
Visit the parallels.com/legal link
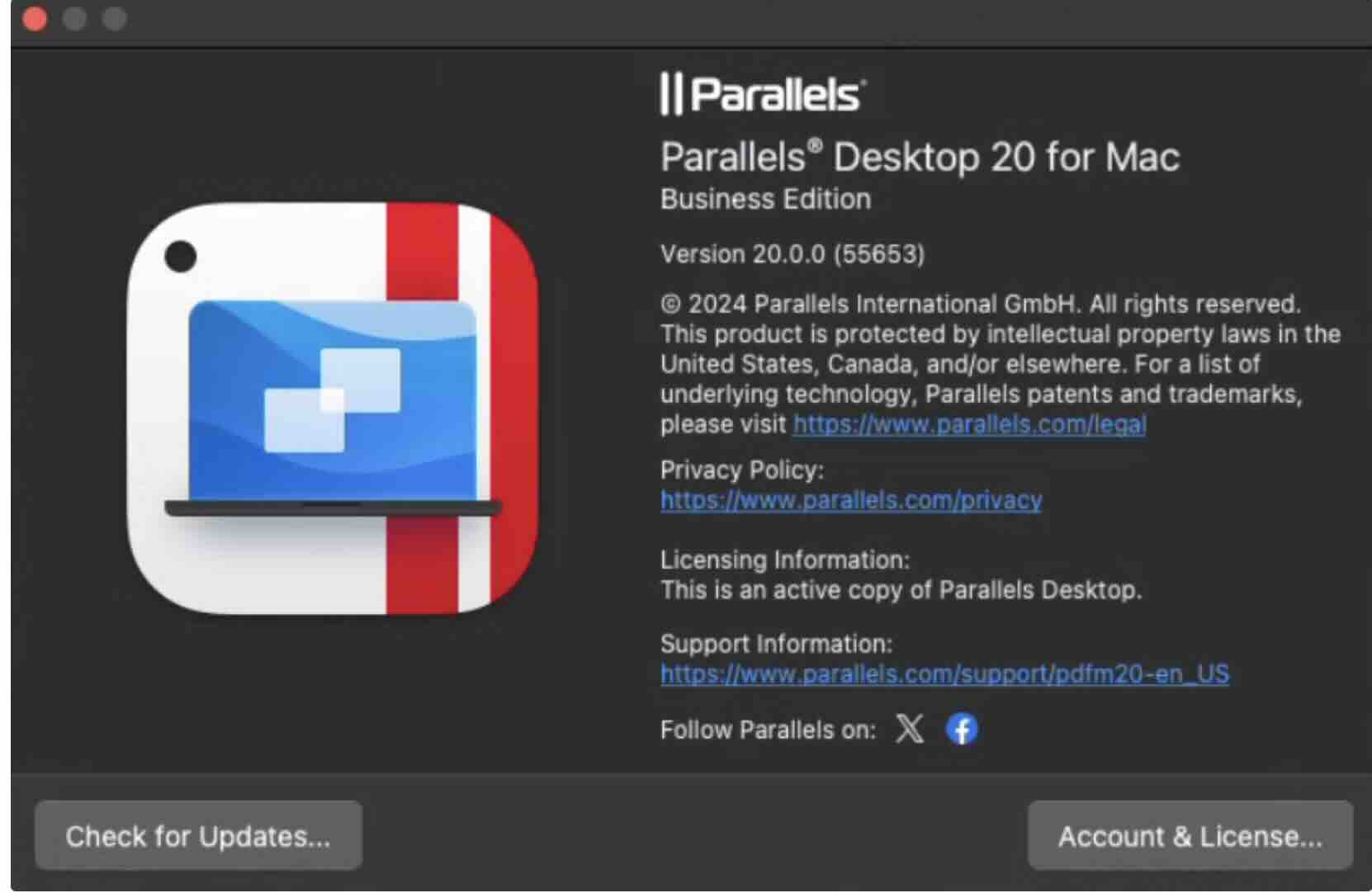(969, 424)
